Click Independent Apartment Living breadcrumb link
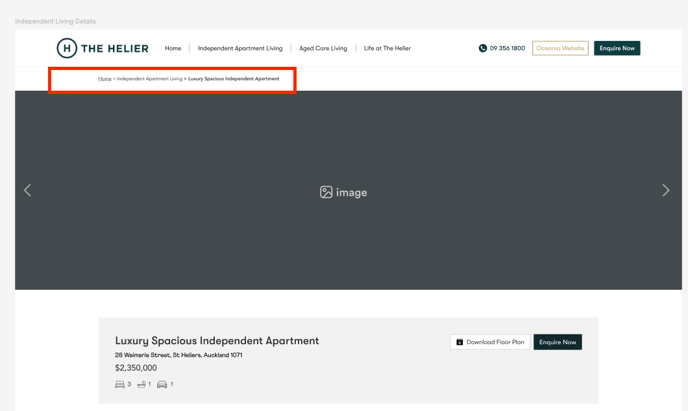This screenshot has height=411, width=688. [x=150, y=78]
